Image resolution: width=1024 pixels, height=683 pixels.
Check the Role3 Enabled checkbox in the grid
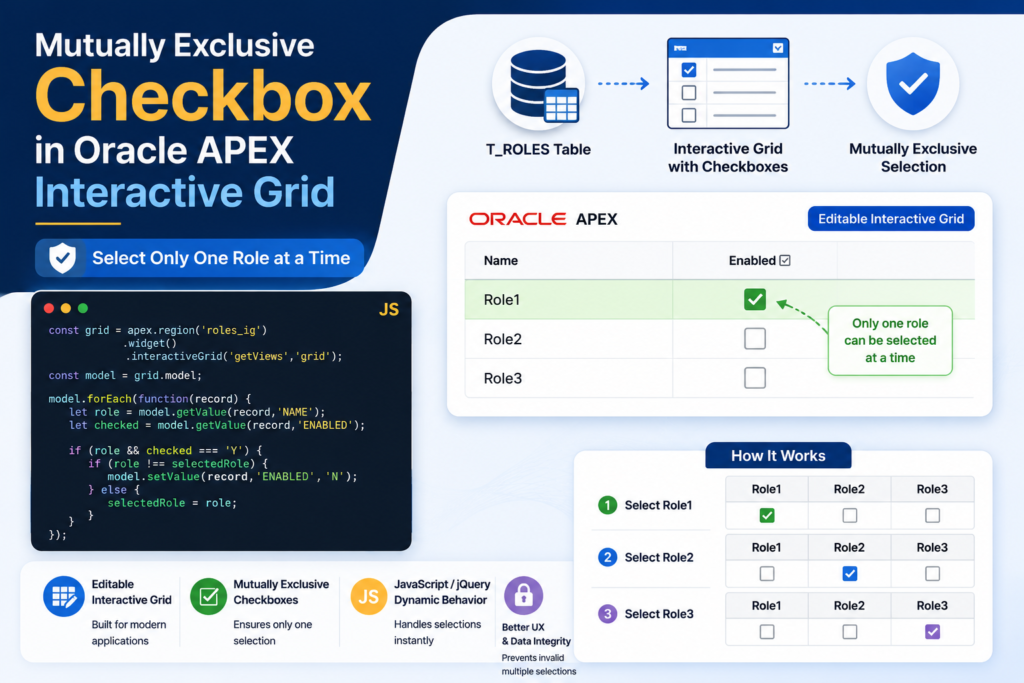point(755,378)
